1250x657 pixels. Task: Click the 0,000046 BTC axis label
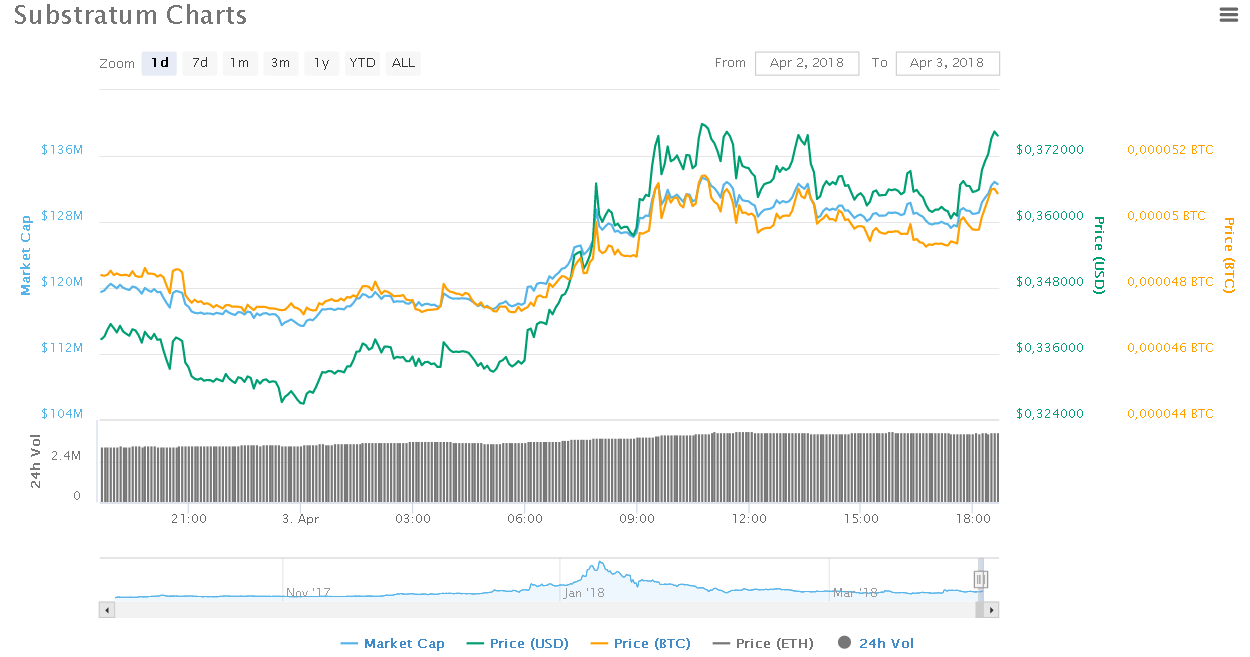[x=1170, y=348]
